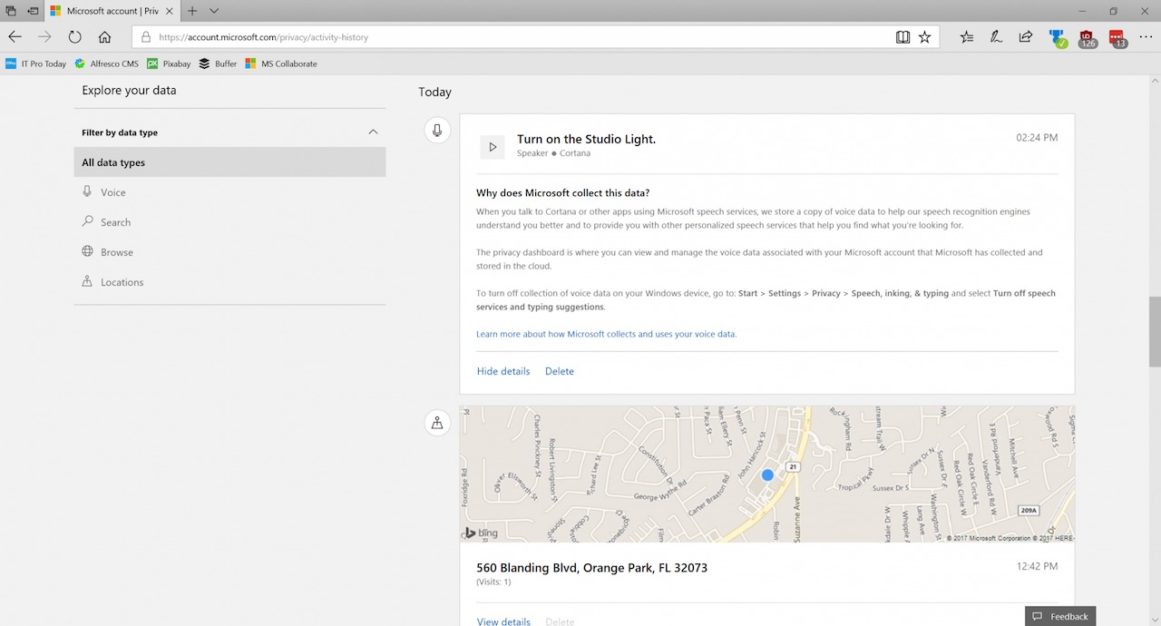The image size is (1161, 626).
Task: Filter by Voice data type
Action: click(113, 192)
